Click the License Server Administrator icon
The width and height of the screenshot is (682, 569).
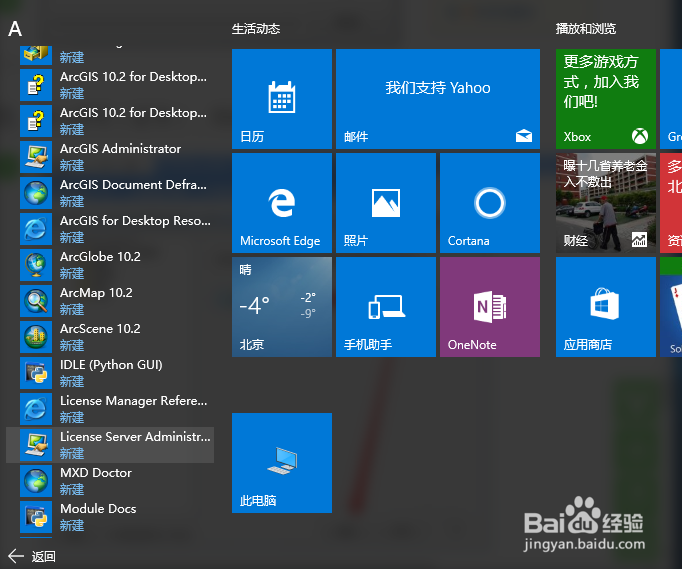[36, 445]
